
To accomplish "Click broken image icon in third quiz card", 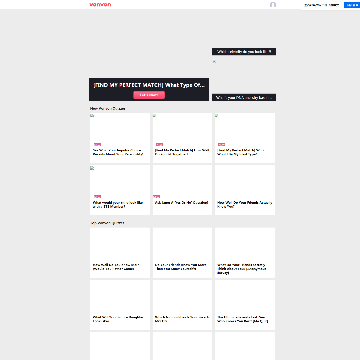I will click(x=217, y=115).
